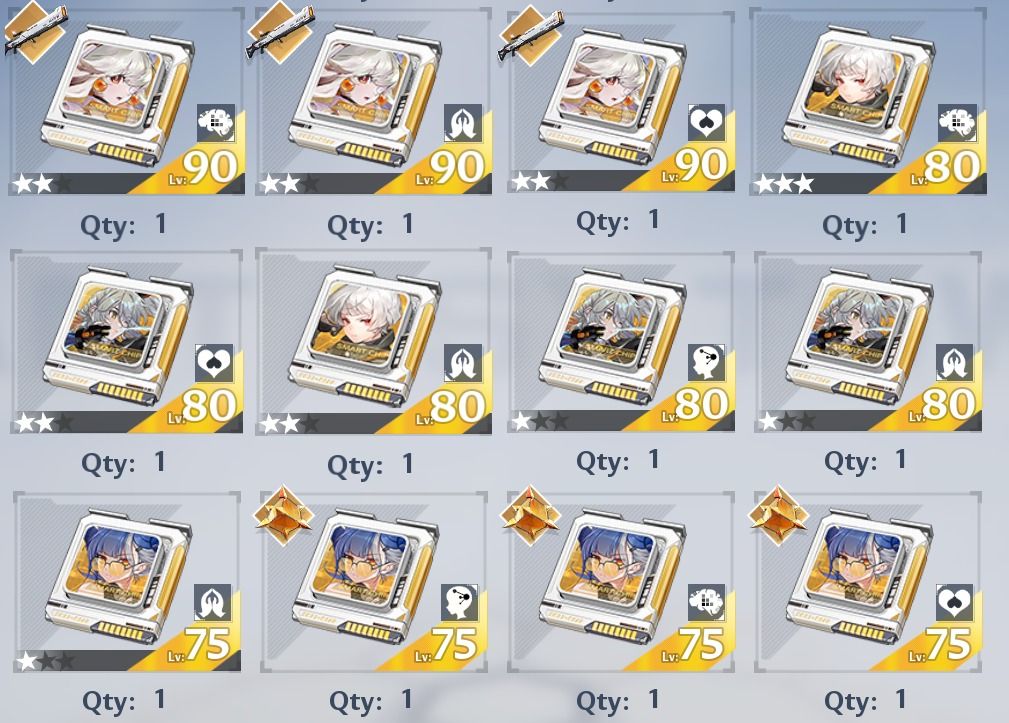The width and height of the screenshot is (1009, 723).
Task: Click the pixel brain type icon on the Lv 75 chip
Action: pyautogui.click(x=707, y=603)
